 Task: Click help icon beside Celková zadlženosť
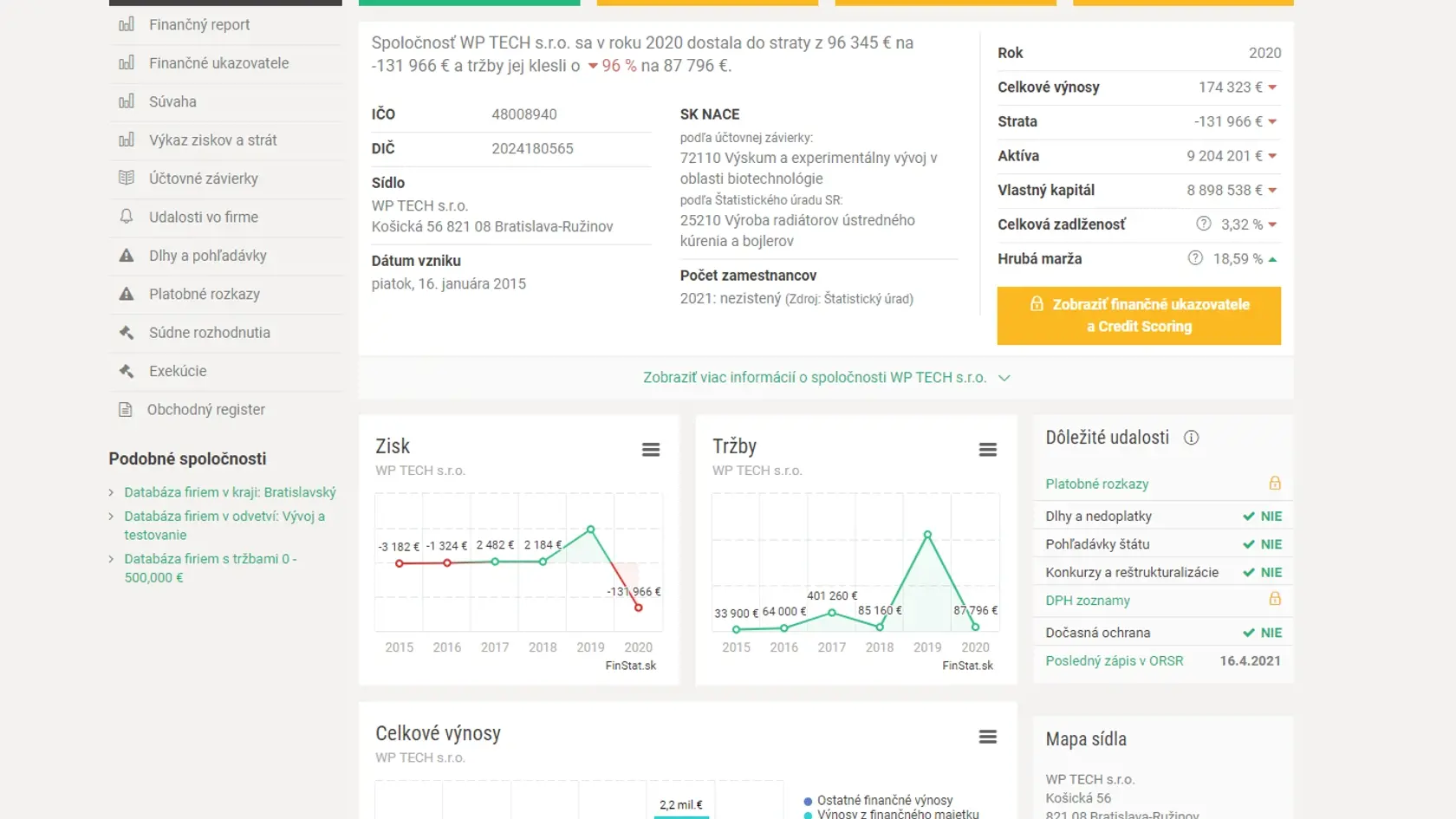click(x=1204, y=224)
